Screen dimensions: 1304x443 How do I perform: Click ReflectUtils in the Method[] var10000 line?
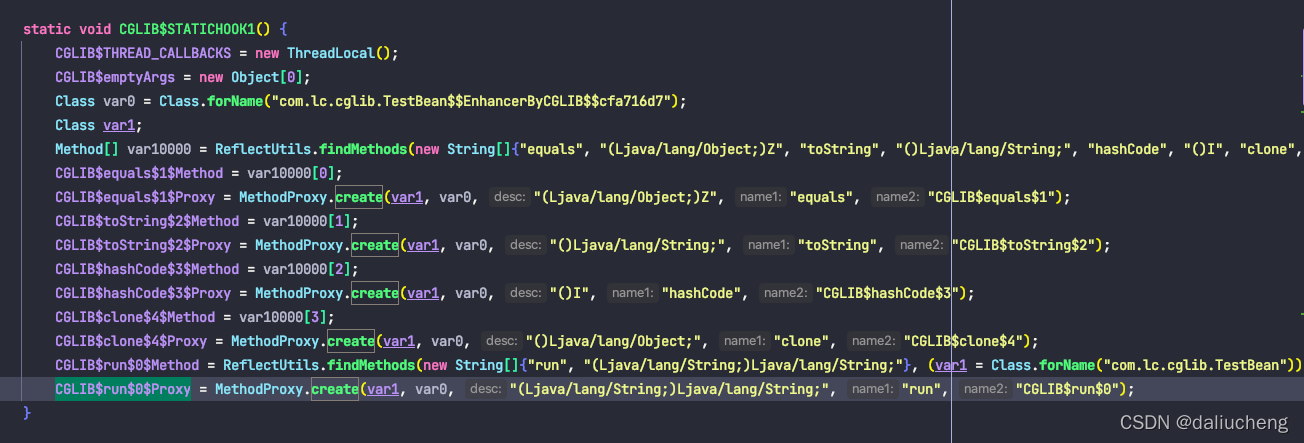point(263,149)
